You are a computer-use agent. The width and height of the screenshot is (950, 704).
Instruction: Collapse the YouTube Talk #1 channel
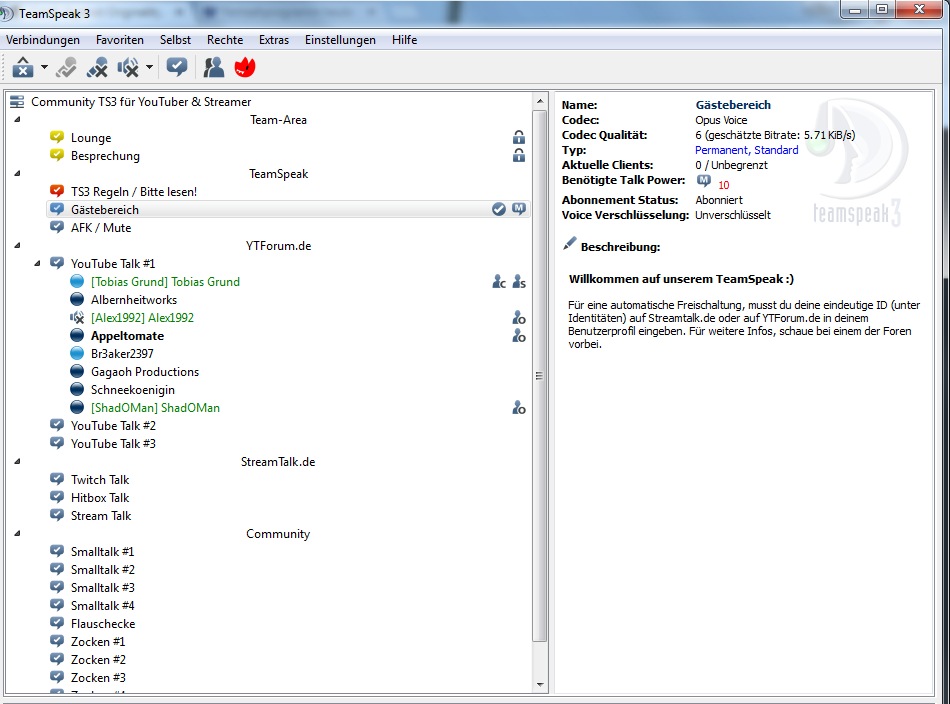(37, 263)
